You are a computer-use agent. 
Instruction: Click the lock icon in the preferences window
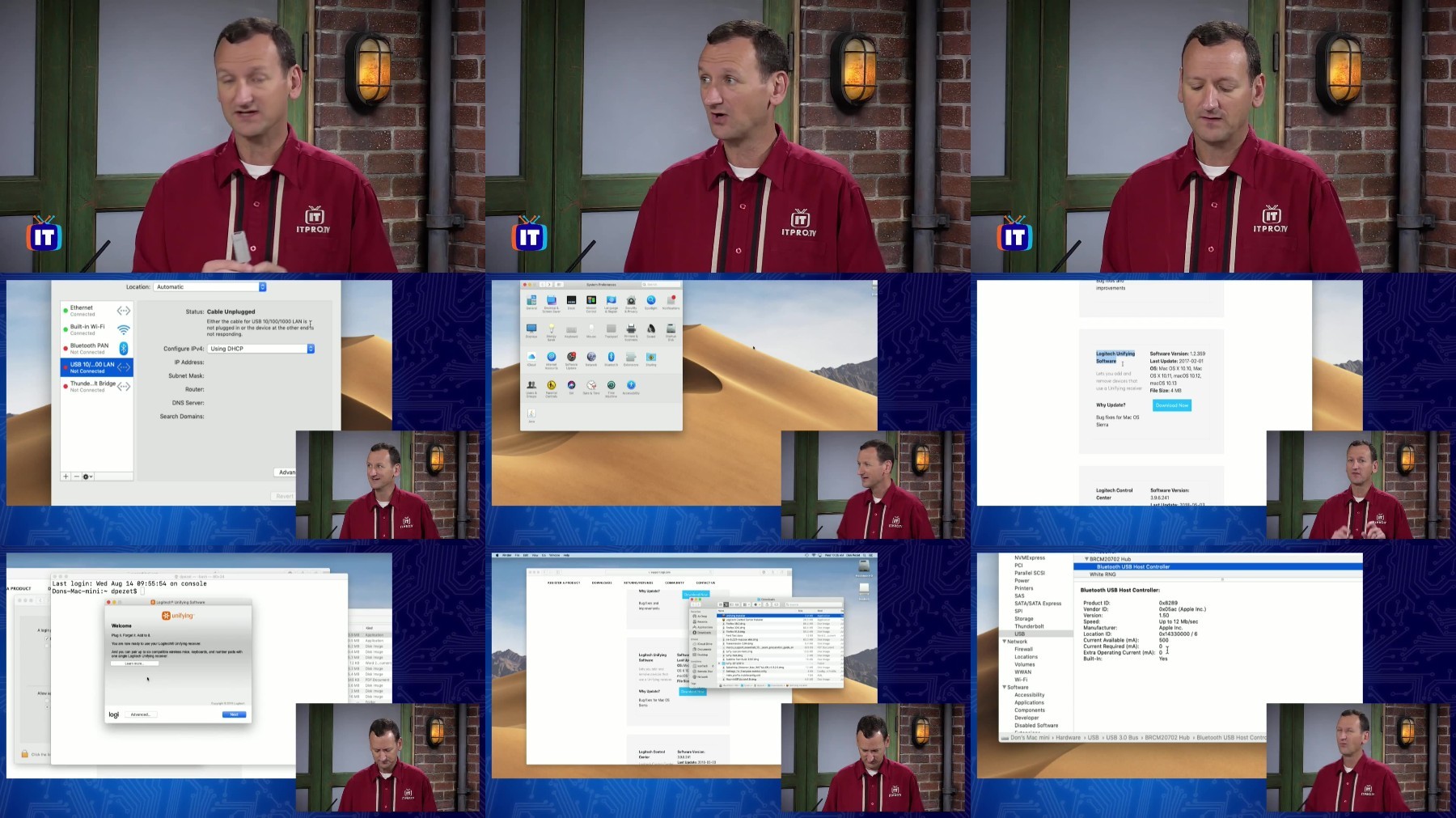pos(24,753)
